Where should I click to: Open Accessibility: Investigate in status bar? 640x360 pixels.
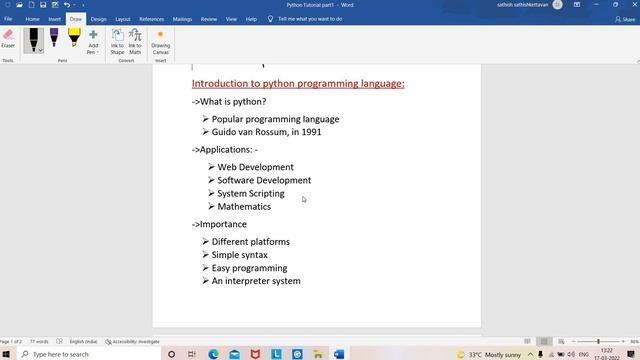coord(132,341)
